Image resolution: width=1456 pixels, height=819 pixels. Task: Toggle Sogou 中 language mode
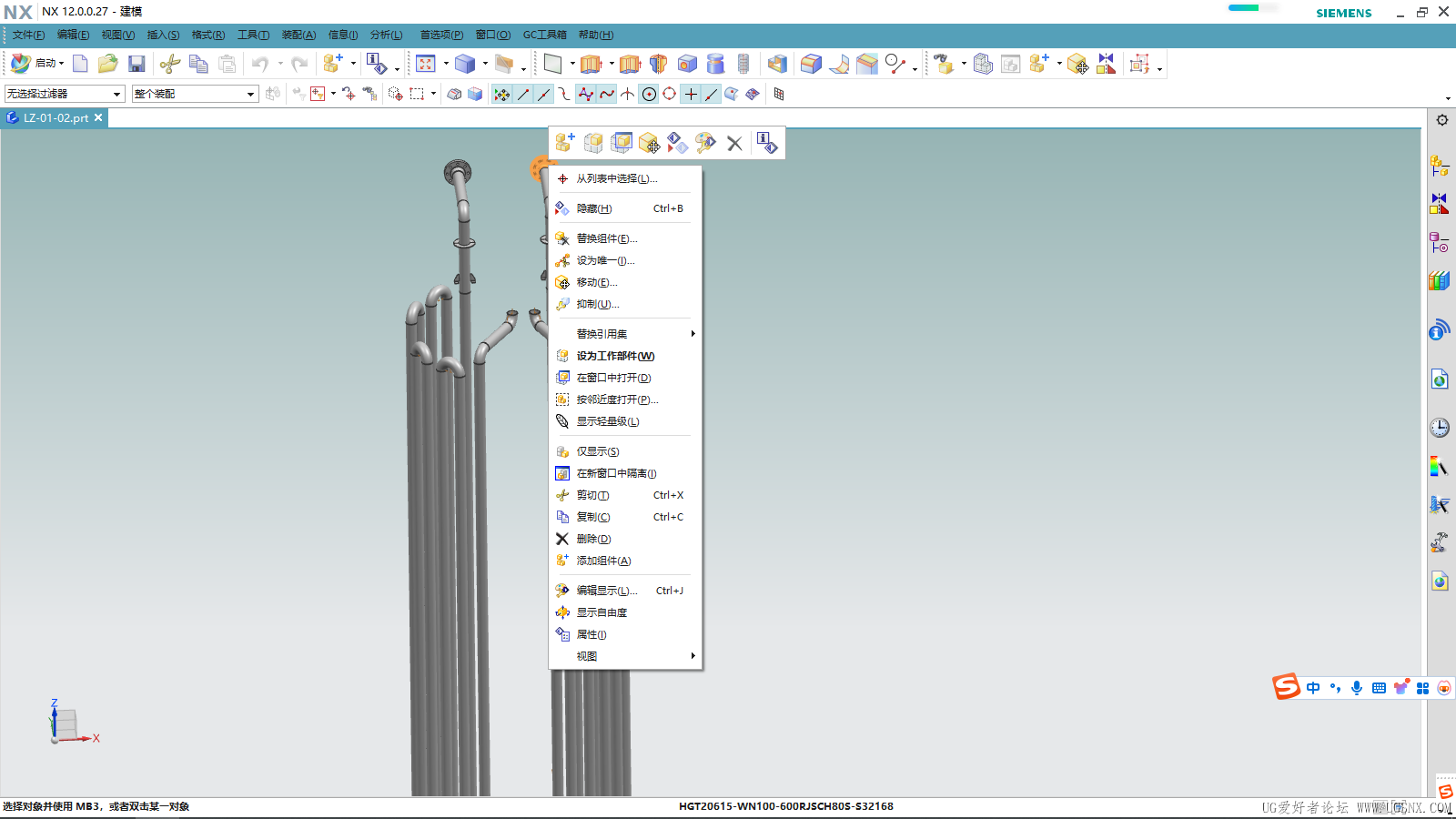point(1313,688)
